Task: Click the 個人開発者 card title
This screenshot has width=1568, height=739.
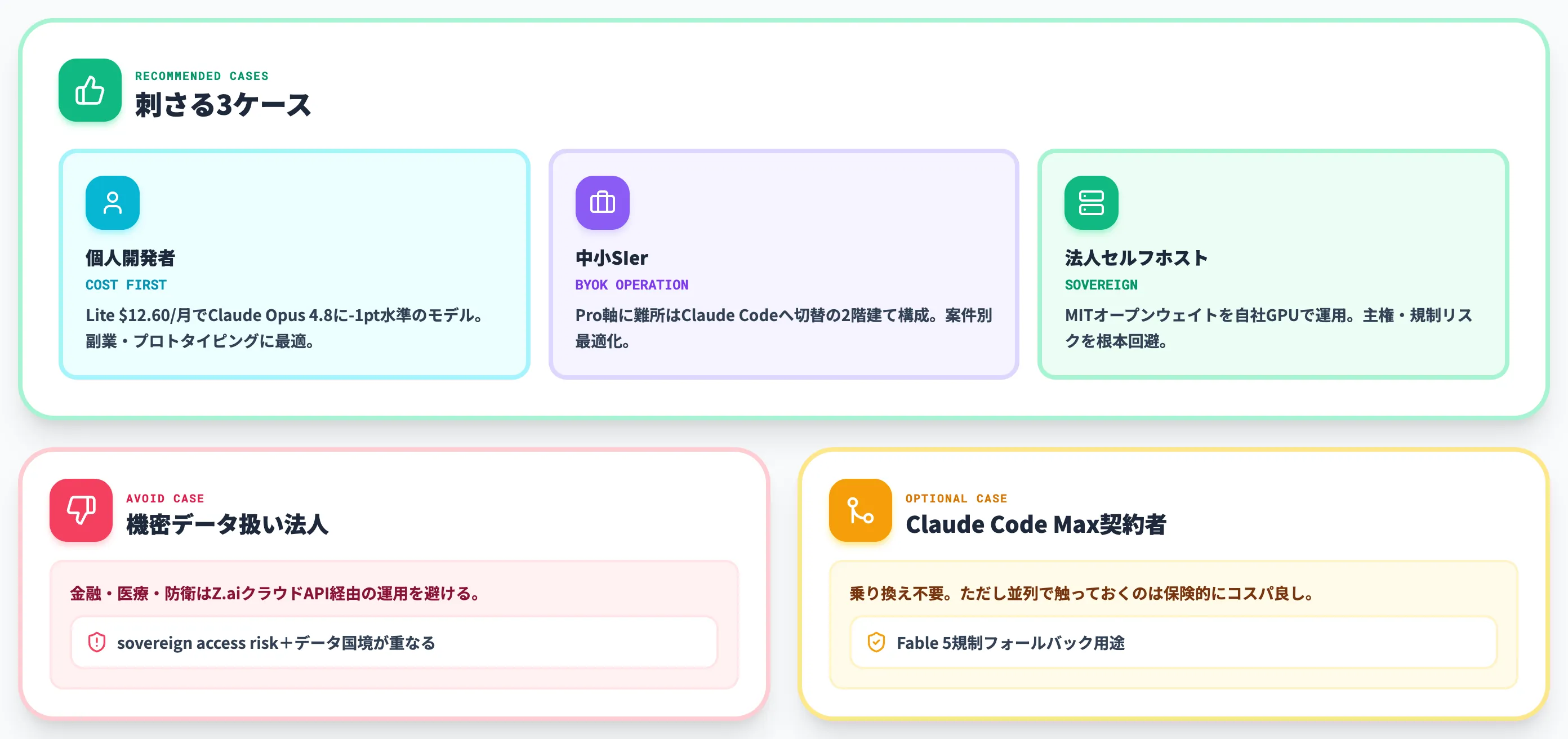Action: pyautogui.click(x=130, y=258)
